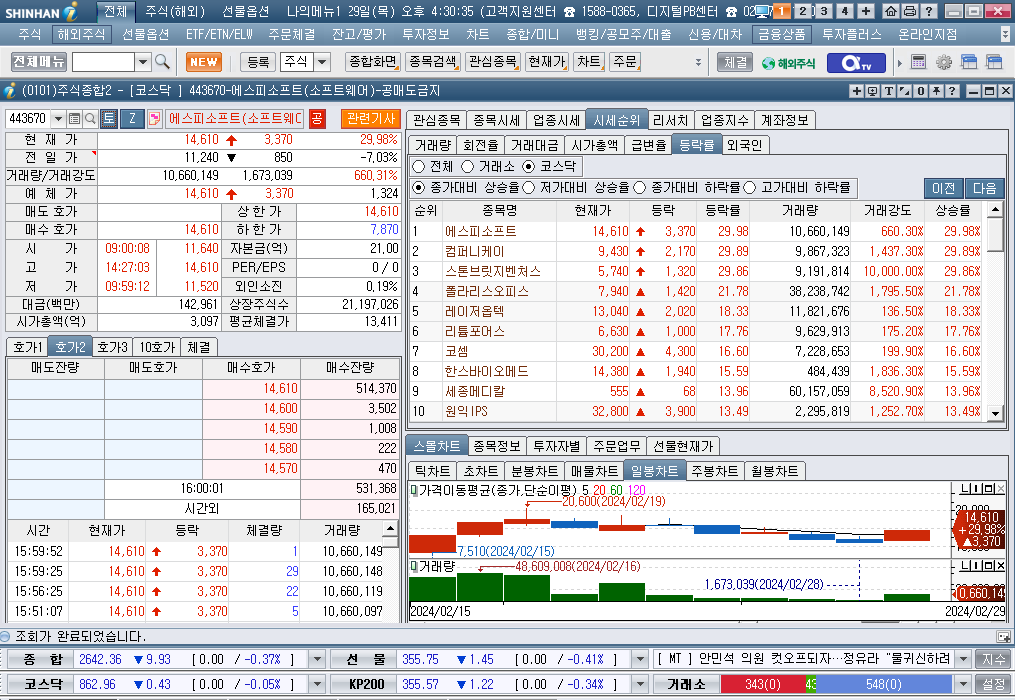Click the stock search magnifier next to the code field
Image resolution: width=1015 pixels, height=700 pixels.
click(x=90, y=119)
